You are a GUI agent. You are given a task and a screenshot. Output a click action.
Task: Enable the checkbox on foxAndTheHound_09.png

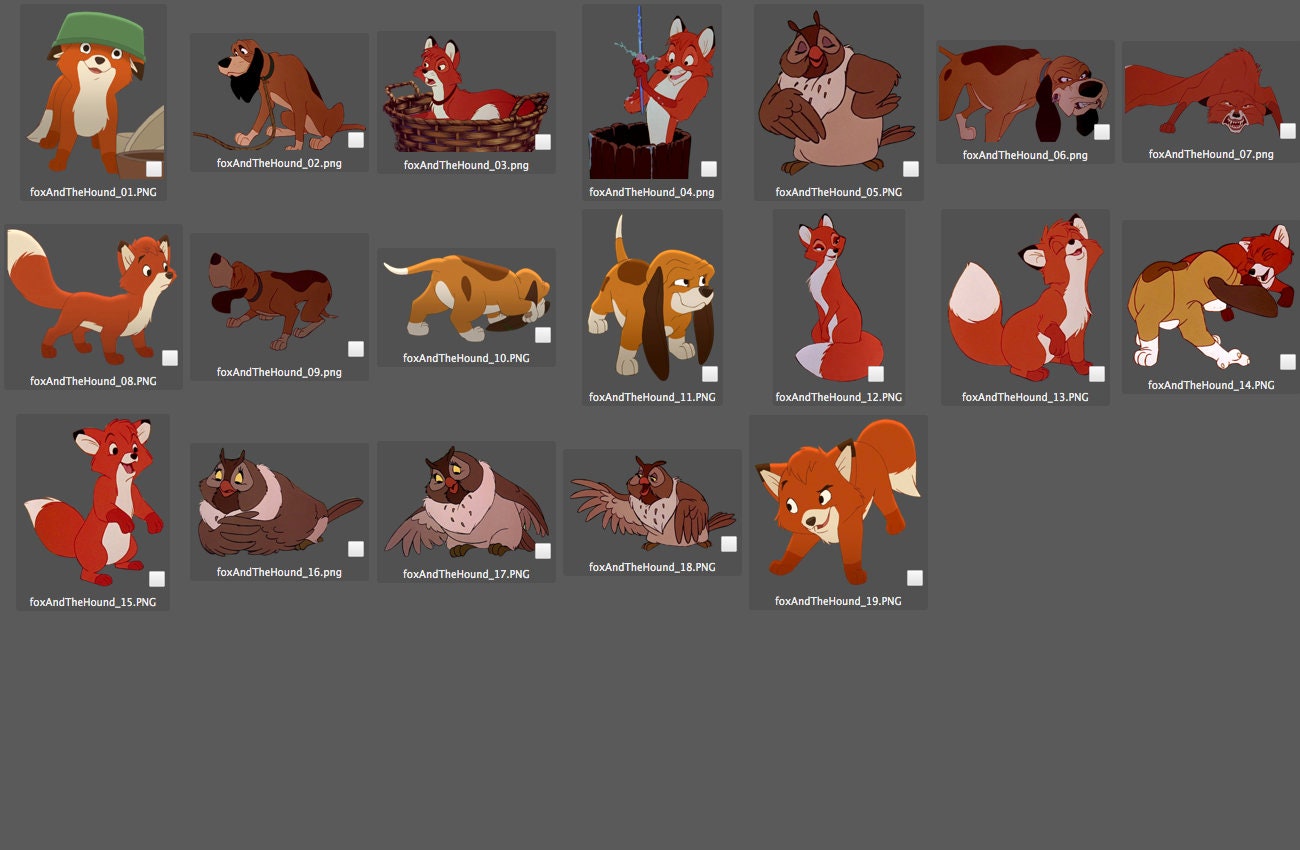tap(356, 349)
